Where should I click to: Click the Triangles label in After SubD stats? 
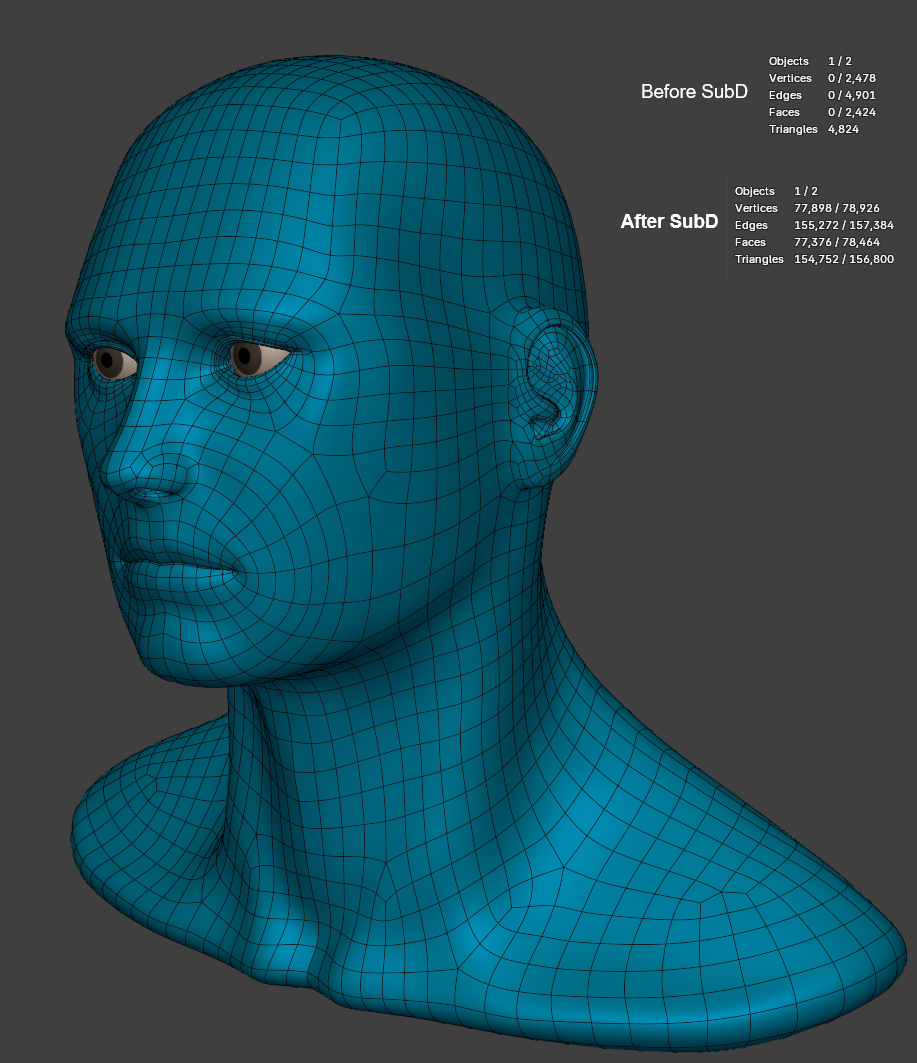tap(759, 259)
